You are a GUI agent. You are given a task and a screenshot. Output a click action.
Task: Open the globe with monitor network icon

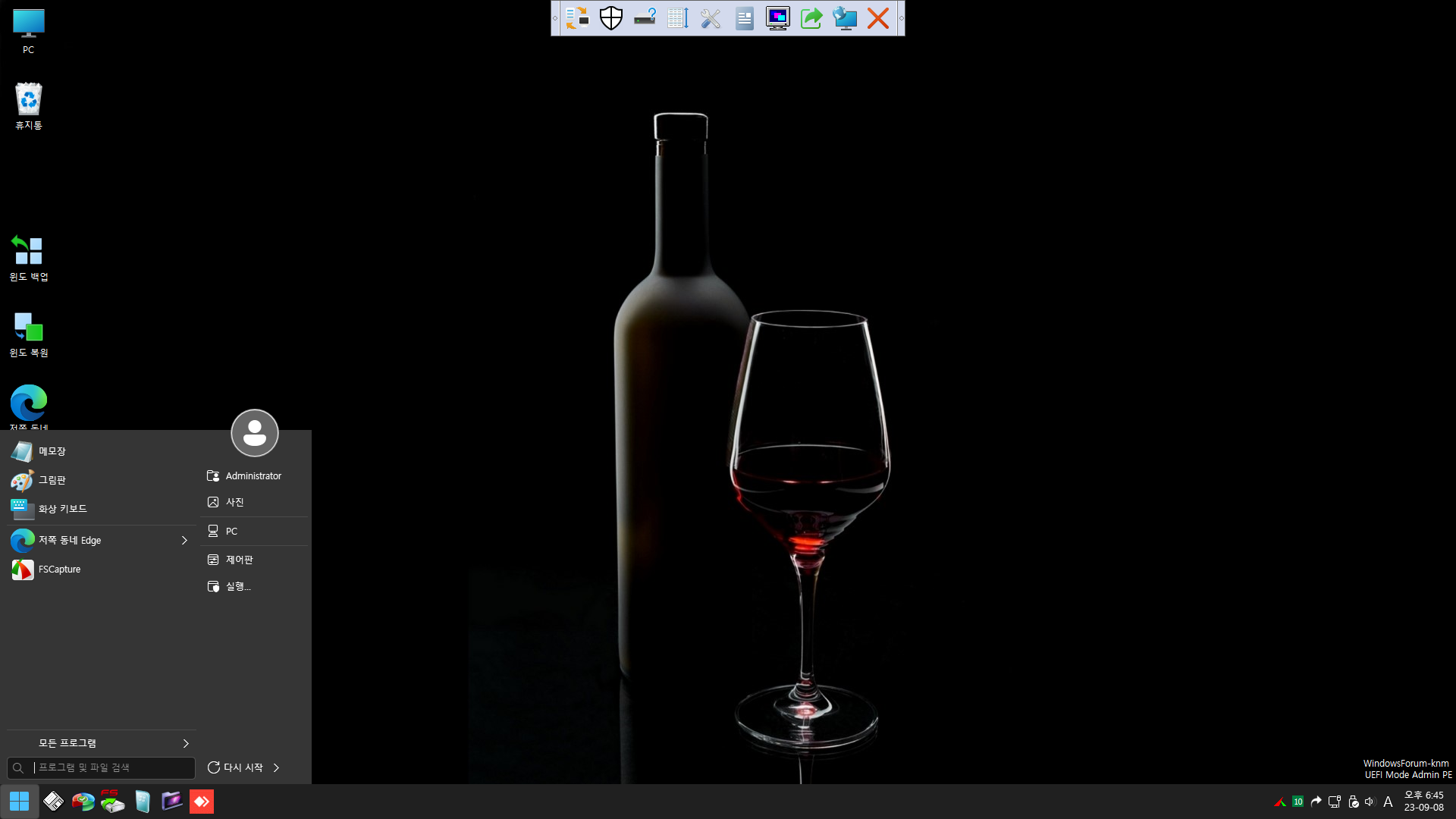point(845,18)
